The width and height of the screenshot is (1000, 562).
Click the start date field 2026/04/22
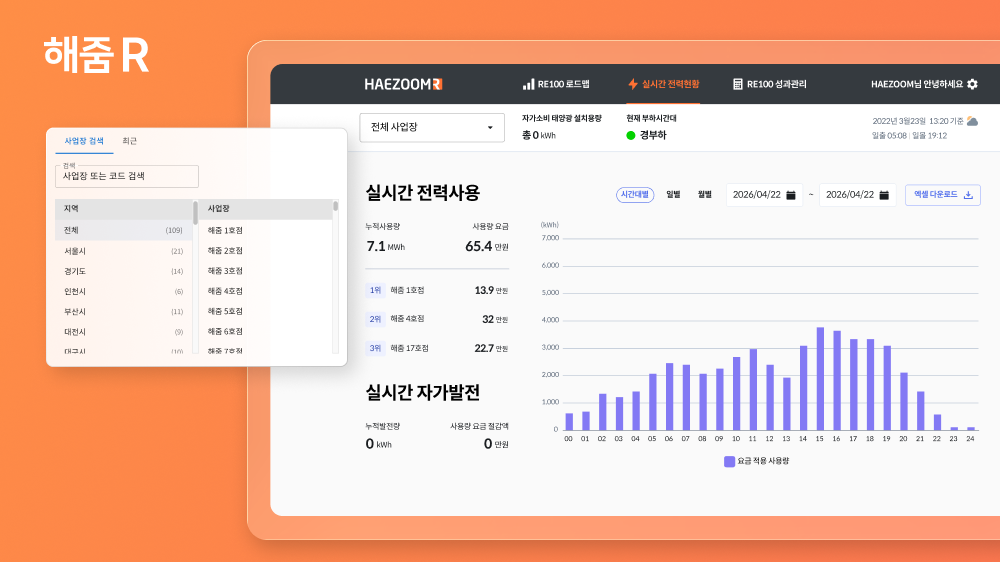coord(764,195)
